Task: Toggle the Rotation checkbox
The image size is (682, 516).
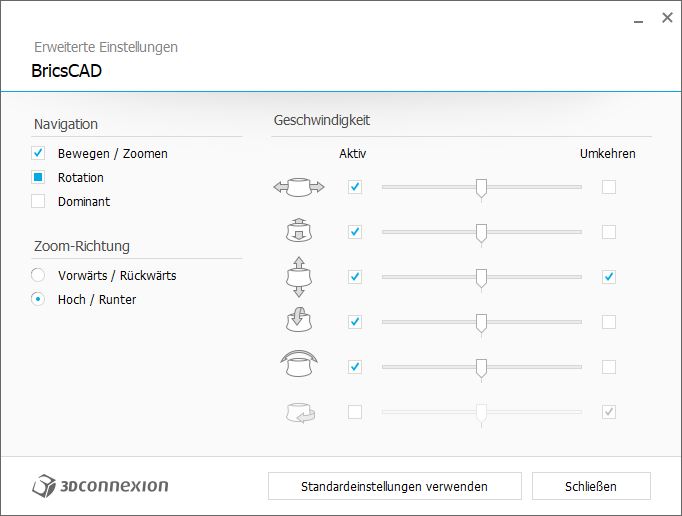Action: tap(38, 177)
